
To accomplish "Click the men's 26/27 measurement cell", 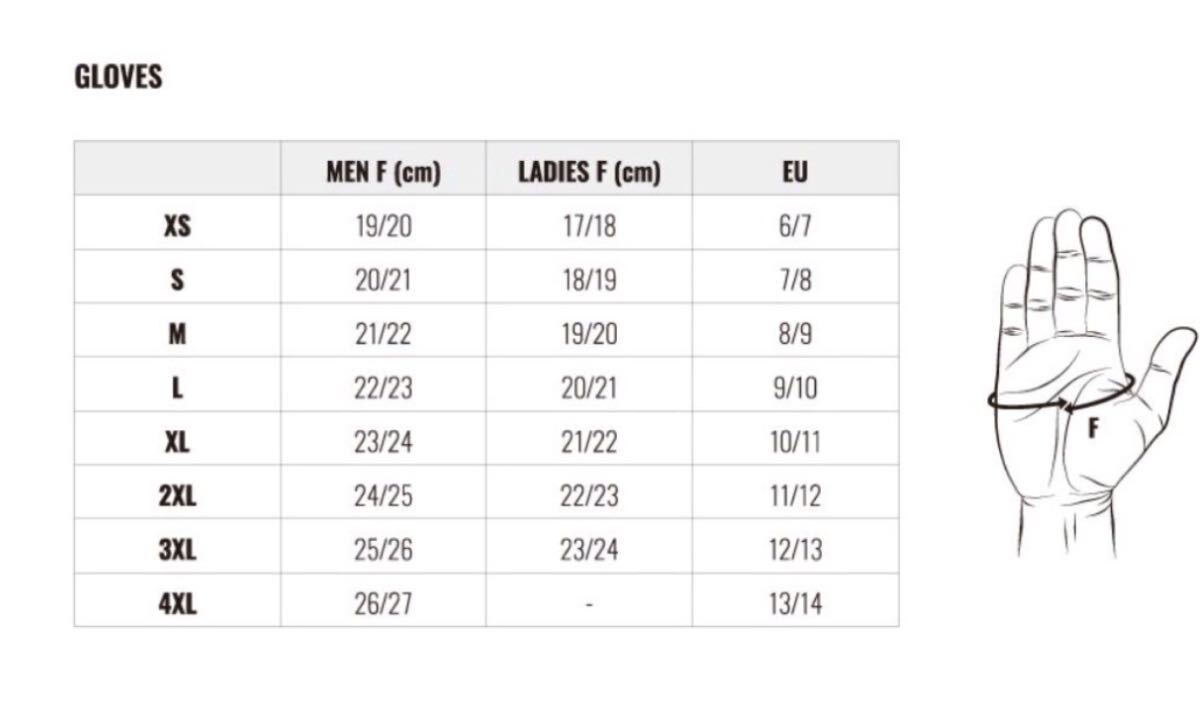I will 383,604.
